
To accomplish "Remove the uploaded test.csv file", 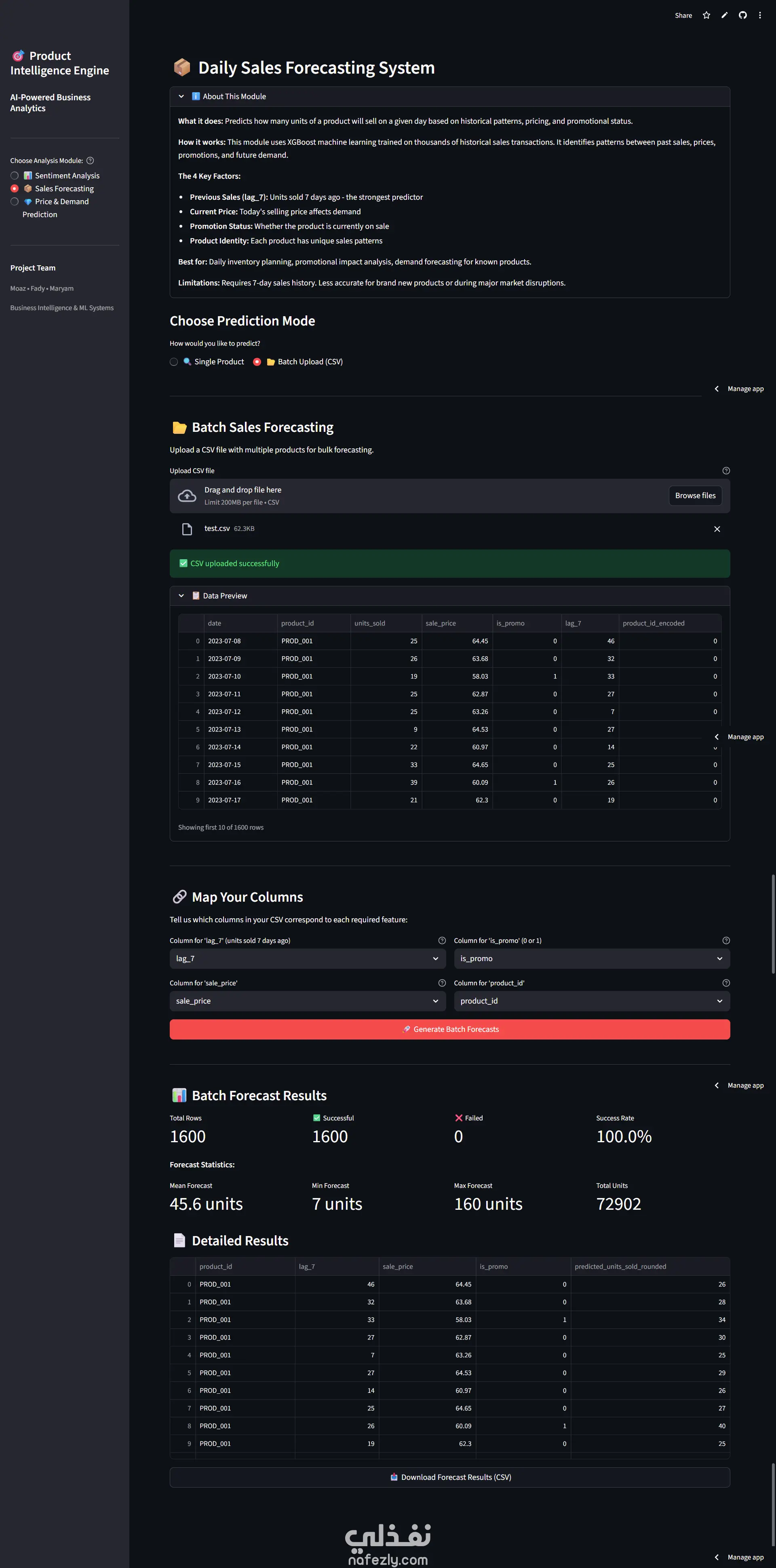I will pos(717,529).
